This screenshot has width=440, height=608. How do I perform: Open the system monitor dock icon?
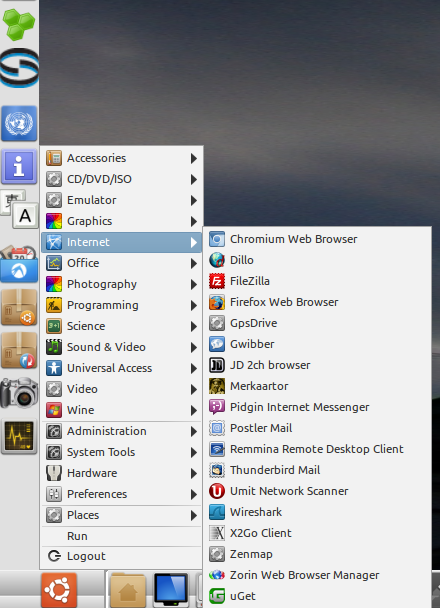click(19, 436)
